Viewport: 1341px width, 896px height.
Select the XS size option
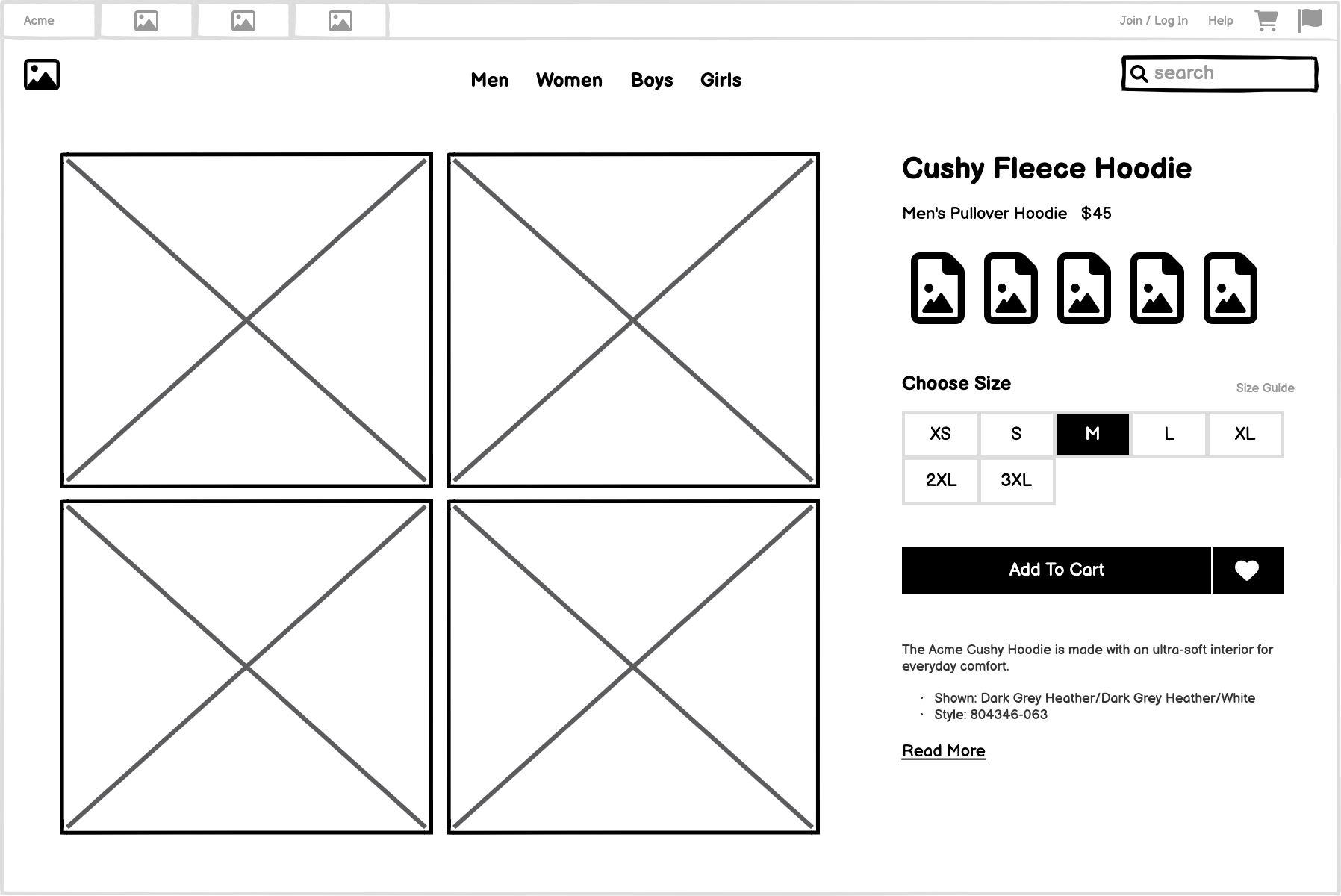[x=939, y=434]
